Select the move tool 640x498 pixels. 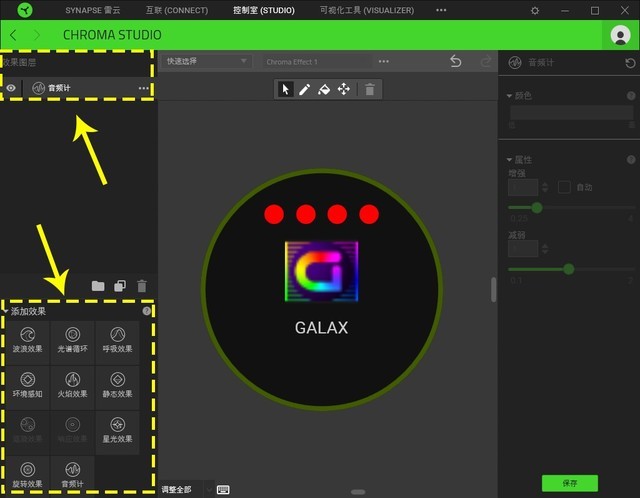[x=344, y=89]
